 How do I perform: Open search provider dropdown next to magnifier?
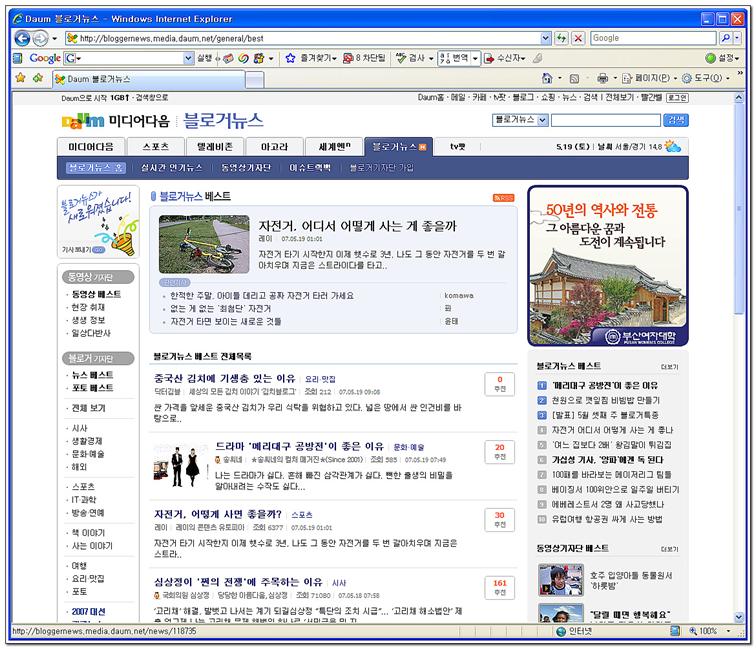737,38
